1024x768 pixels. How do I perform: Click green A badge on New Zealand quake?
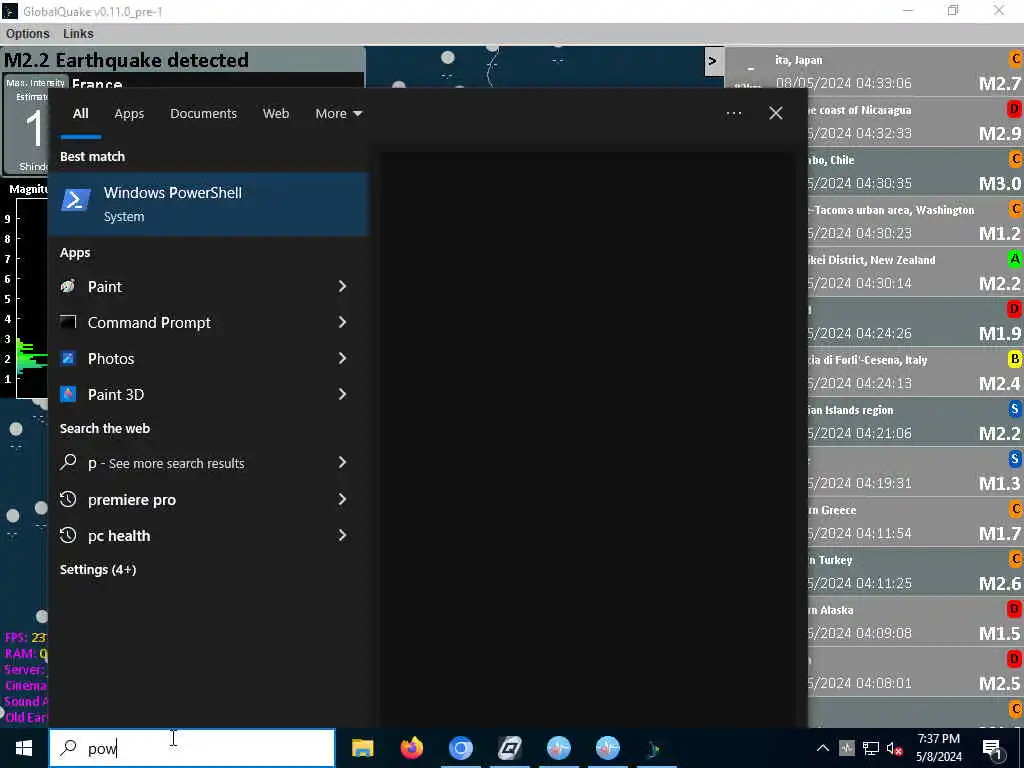(x=1014, y=259)
